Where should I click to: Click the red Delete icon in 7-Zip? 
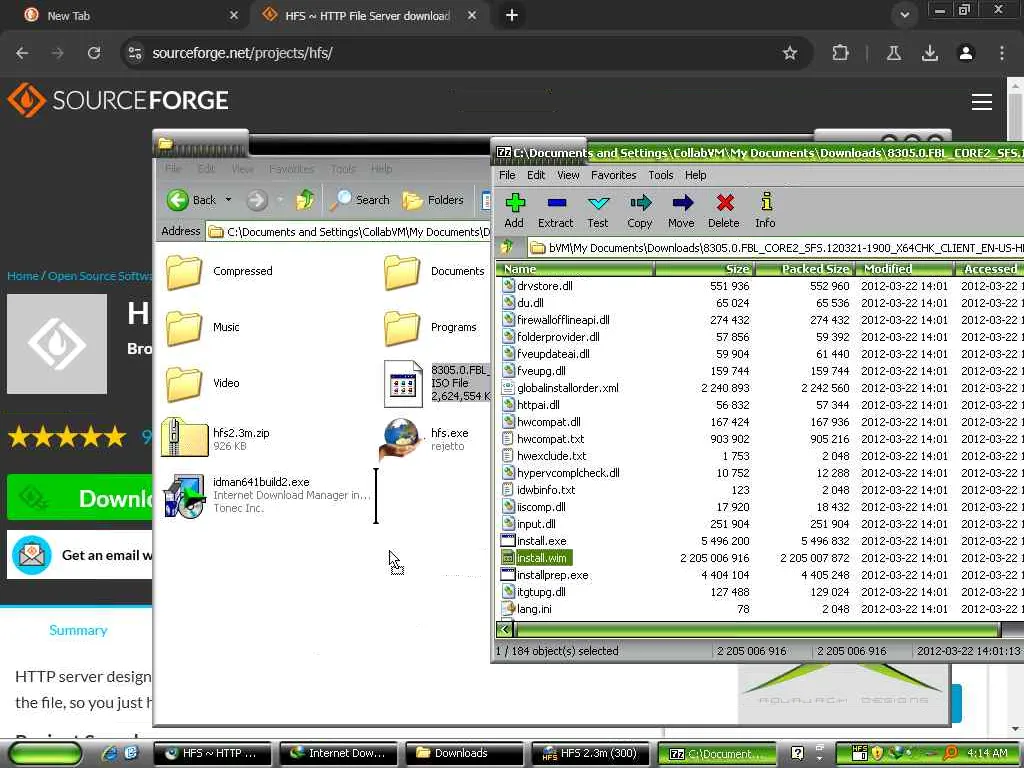[724, 210]
